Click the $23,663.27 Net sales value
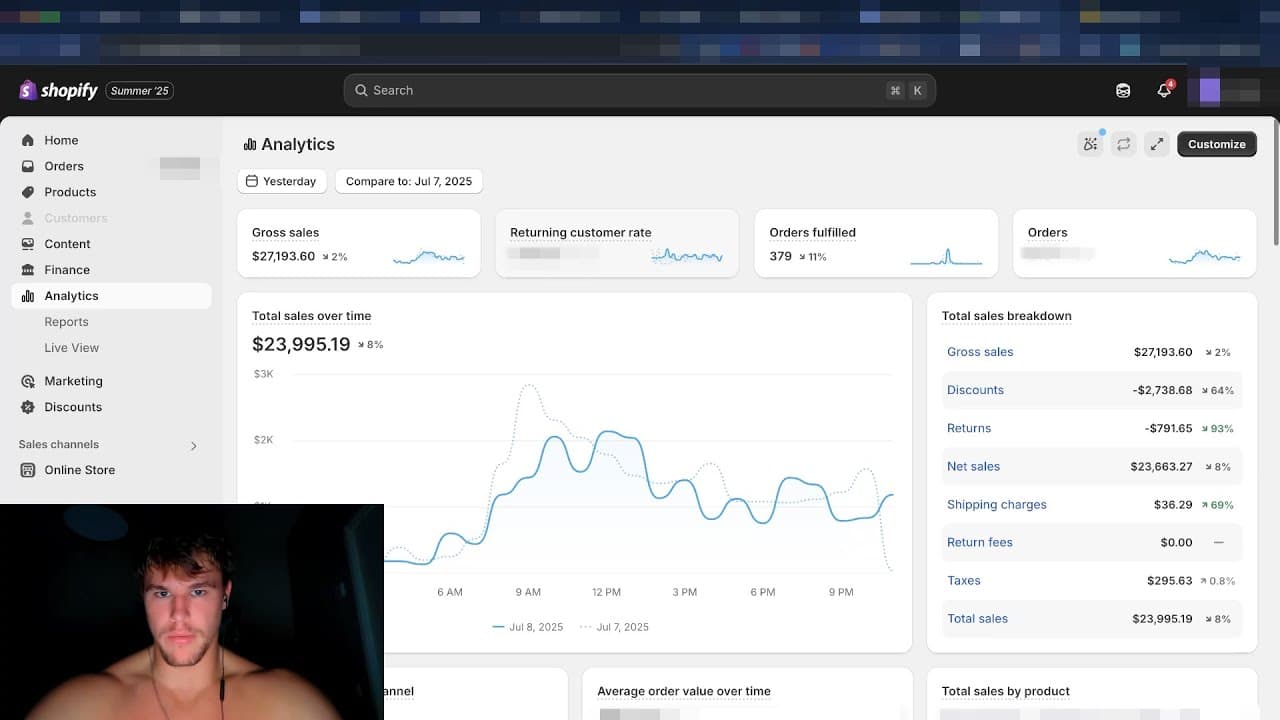 coord(1161,466)
